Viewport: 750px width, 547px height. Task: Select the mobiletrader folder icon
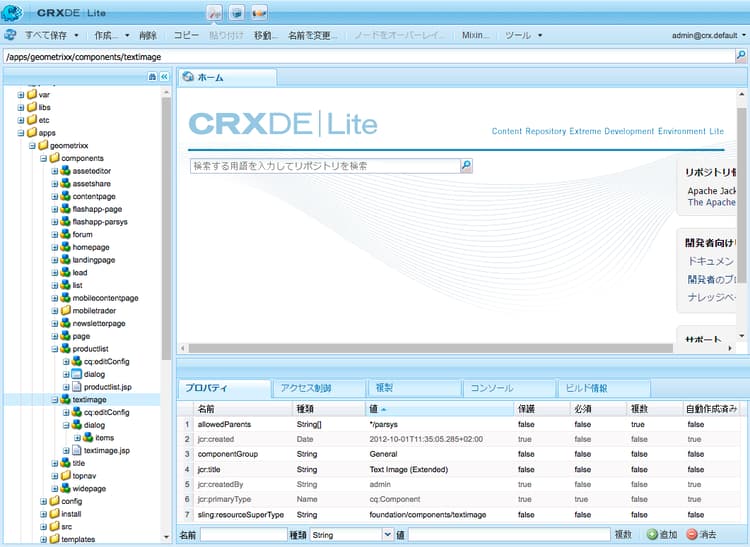pyautogui.click(x=66, y=310)
